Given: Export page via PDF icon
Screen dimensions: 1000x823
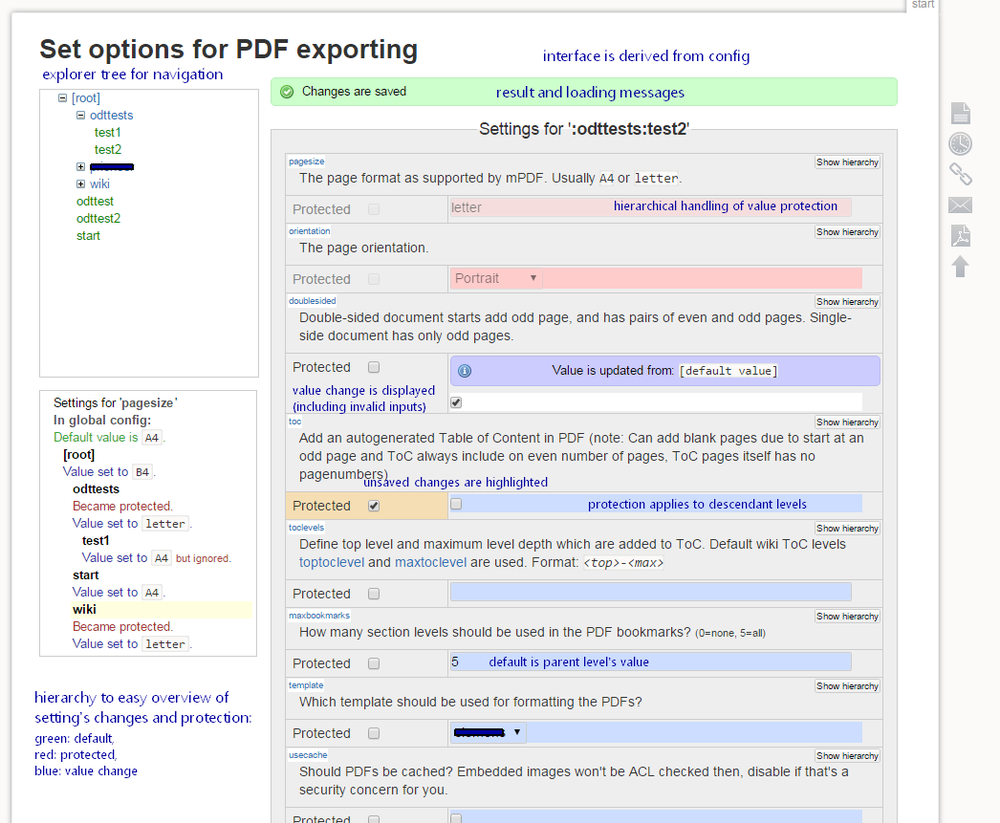Looking at the screenshot, I should click(960, 235).
